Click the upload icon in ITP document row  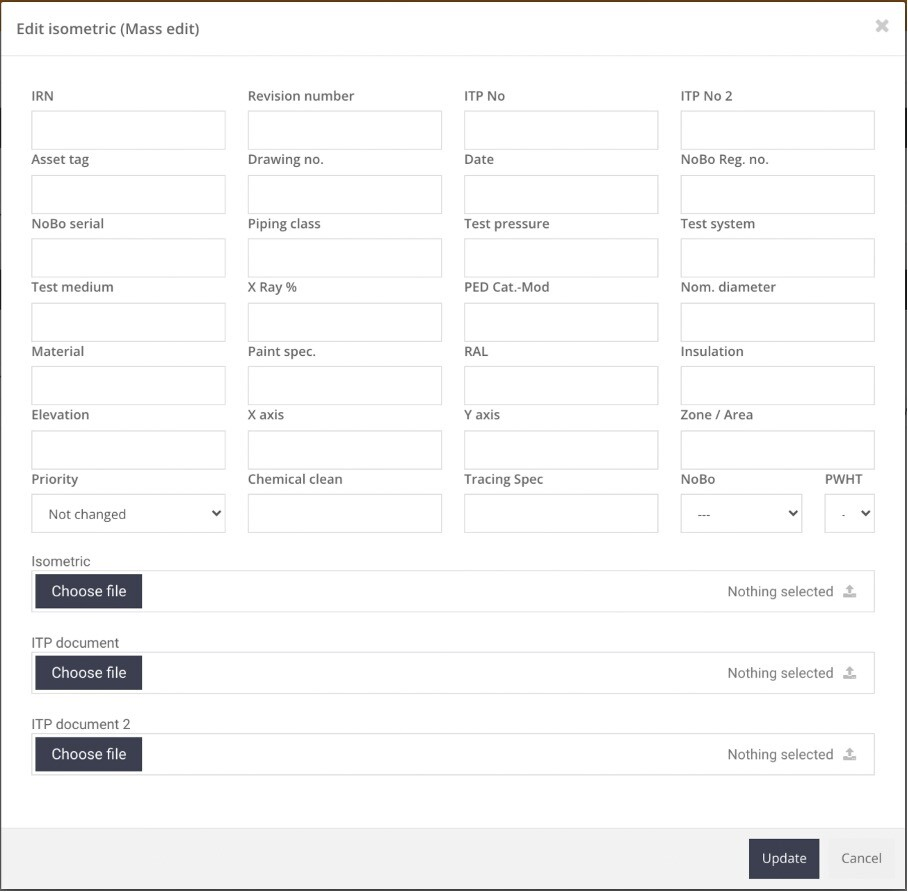(849, 673)
